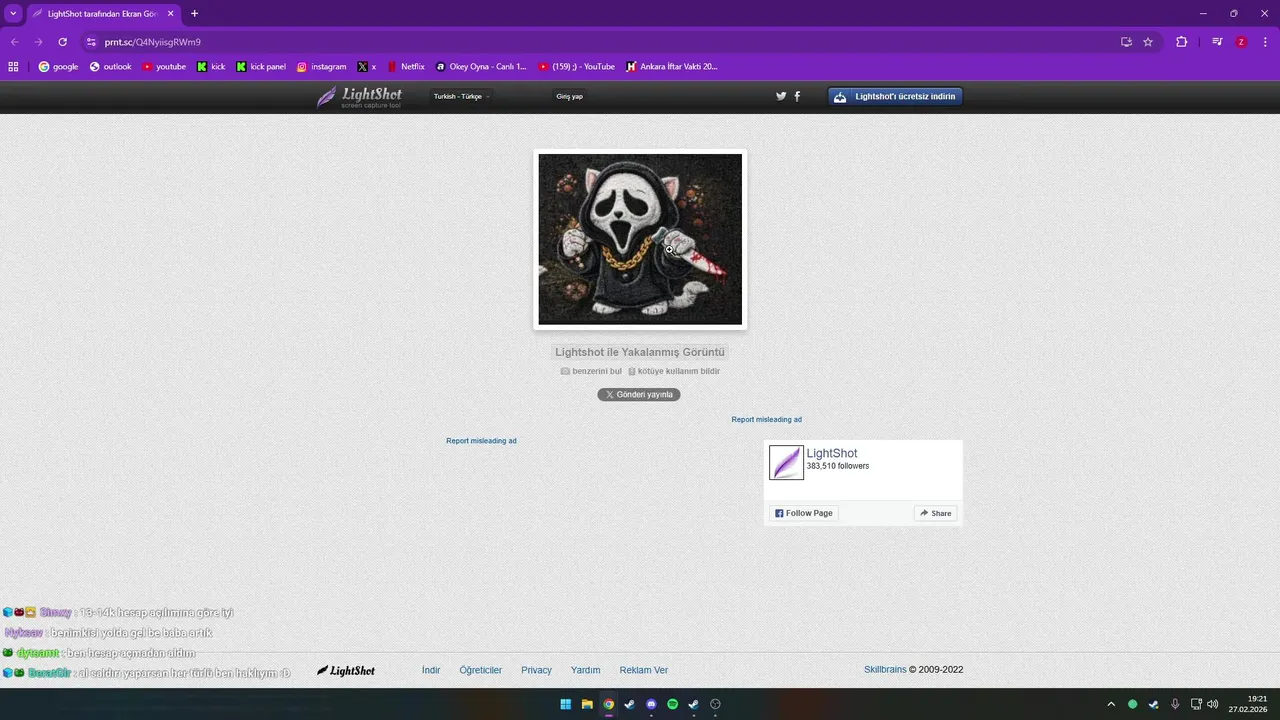The image size is (1280, 720).
Task: Open the Yardım footer link
Action: [x=585, y=670]
